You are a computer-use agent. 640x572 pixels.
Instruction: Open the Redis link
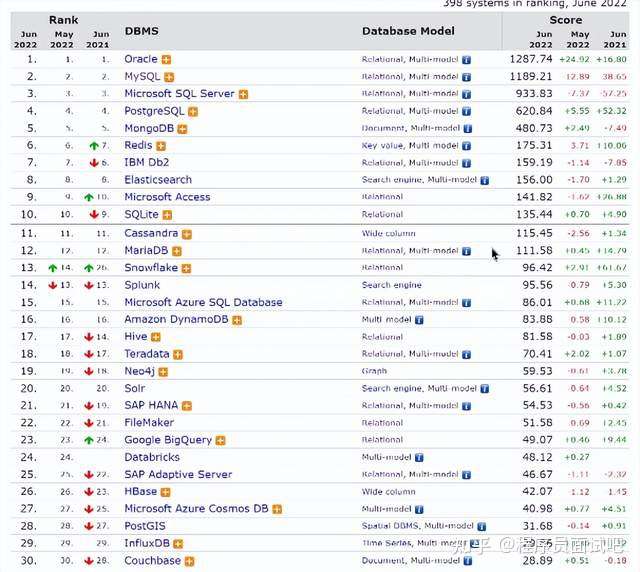click(x=138, y=145)
